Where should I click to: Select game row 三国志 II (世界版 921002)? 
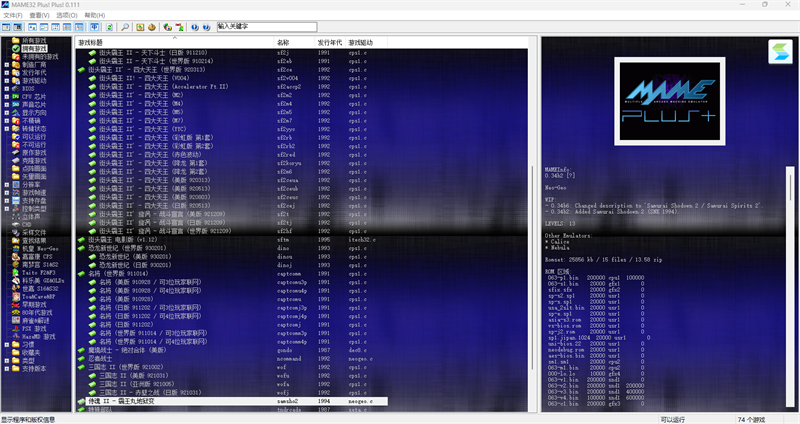pos(232,367)
